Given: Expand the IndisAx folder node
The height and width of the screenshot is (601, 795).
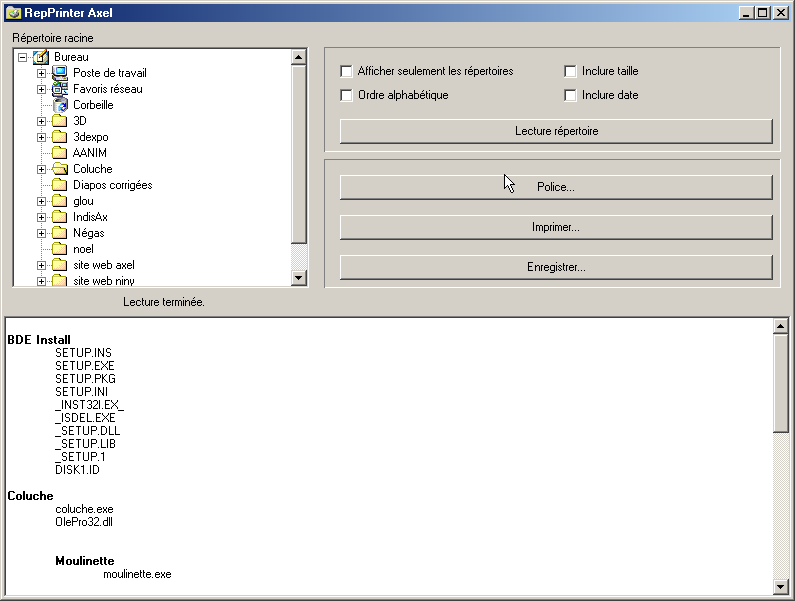Looking at the screenshot, I should click(x=42, y=218).
